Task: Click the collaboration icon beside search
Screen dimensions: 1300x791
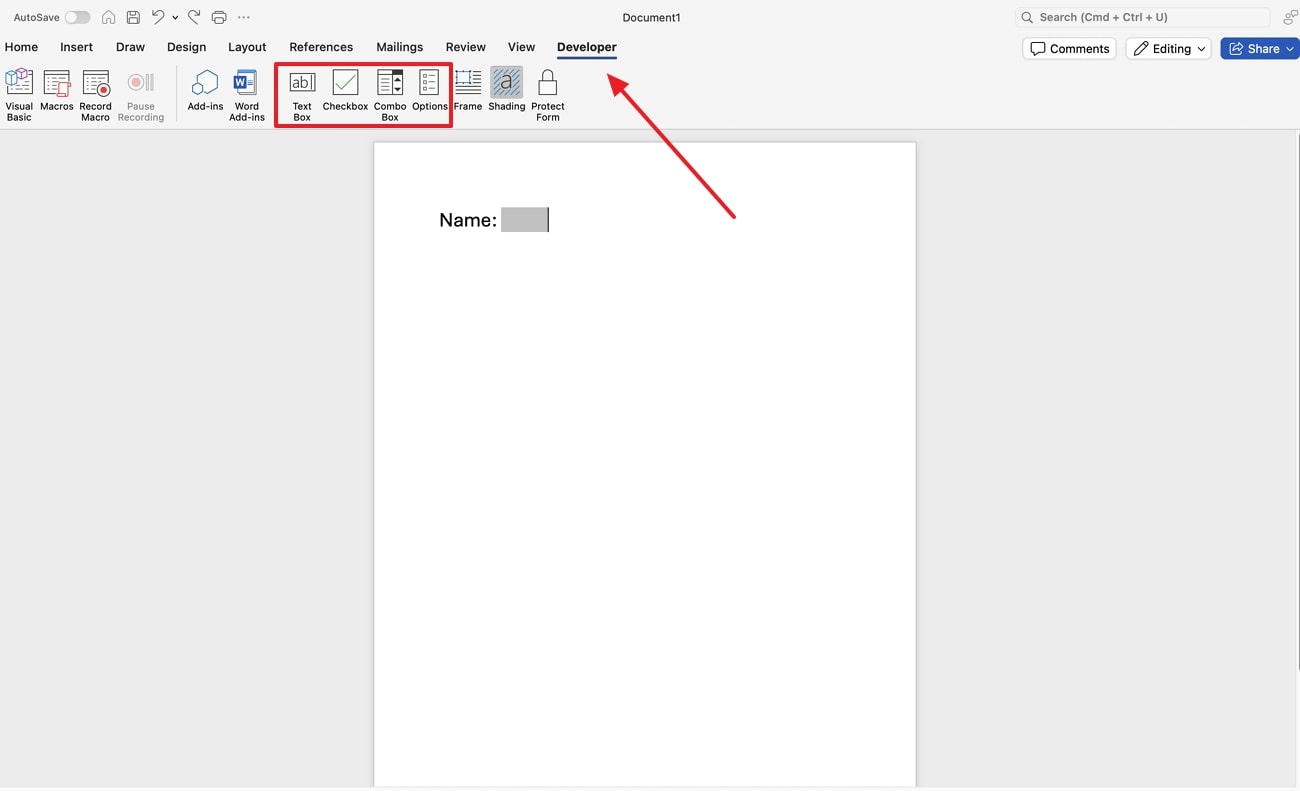Action: pos(1290,17)
